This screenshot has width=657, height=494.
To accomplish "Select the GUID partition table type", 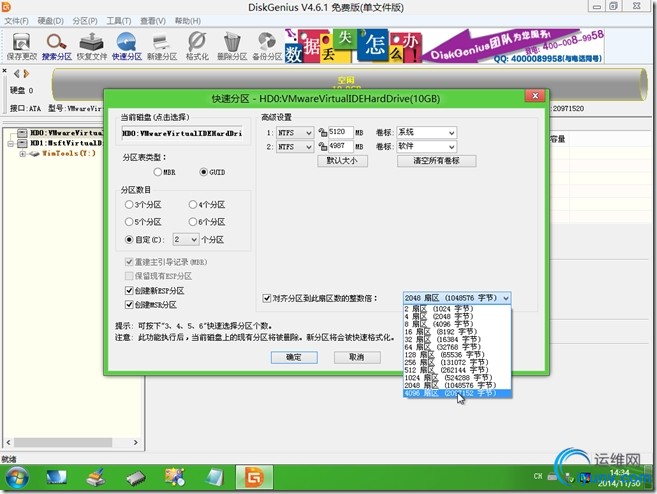I will pos(212,172).
